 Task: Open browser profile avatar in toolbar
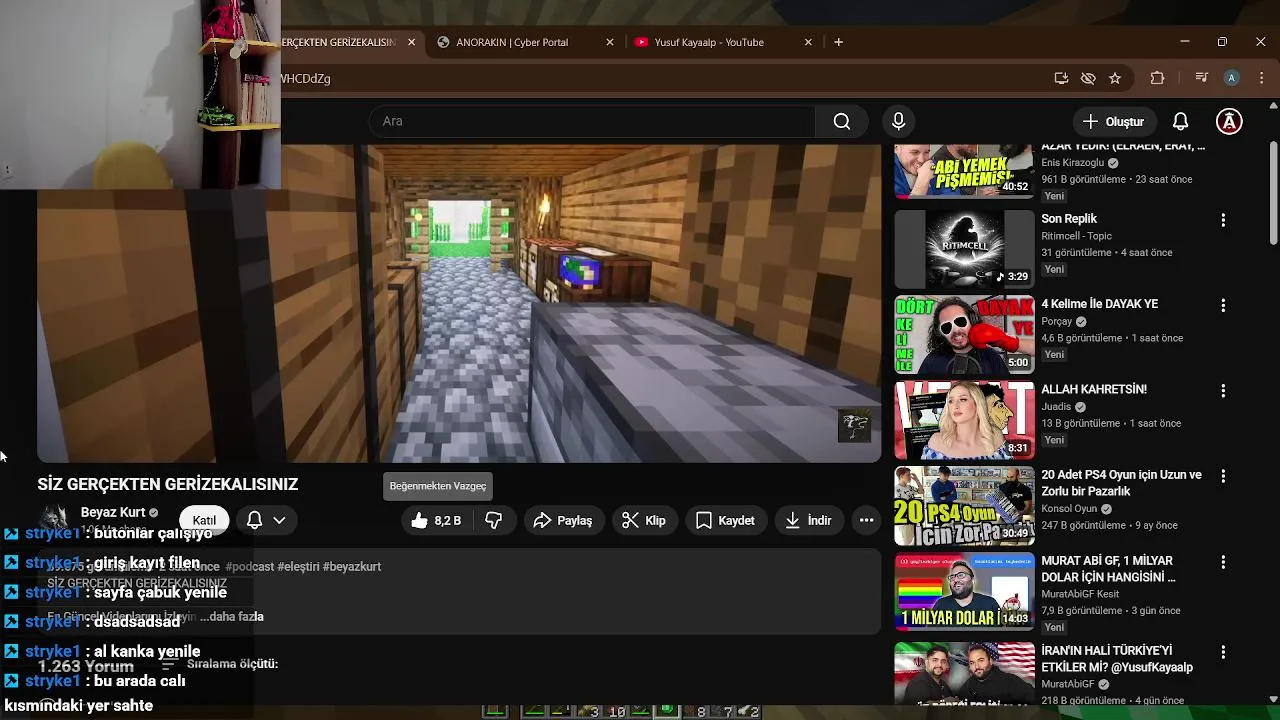pos(1232,78)
